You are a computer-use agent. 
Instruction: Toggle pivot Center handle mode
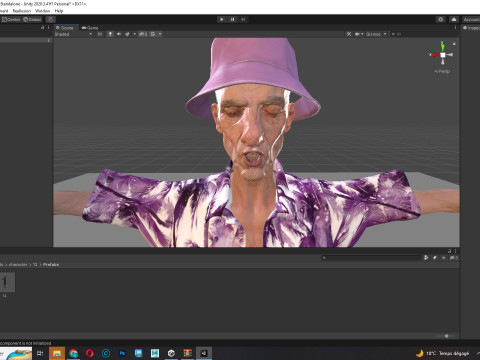click(11, 19)
